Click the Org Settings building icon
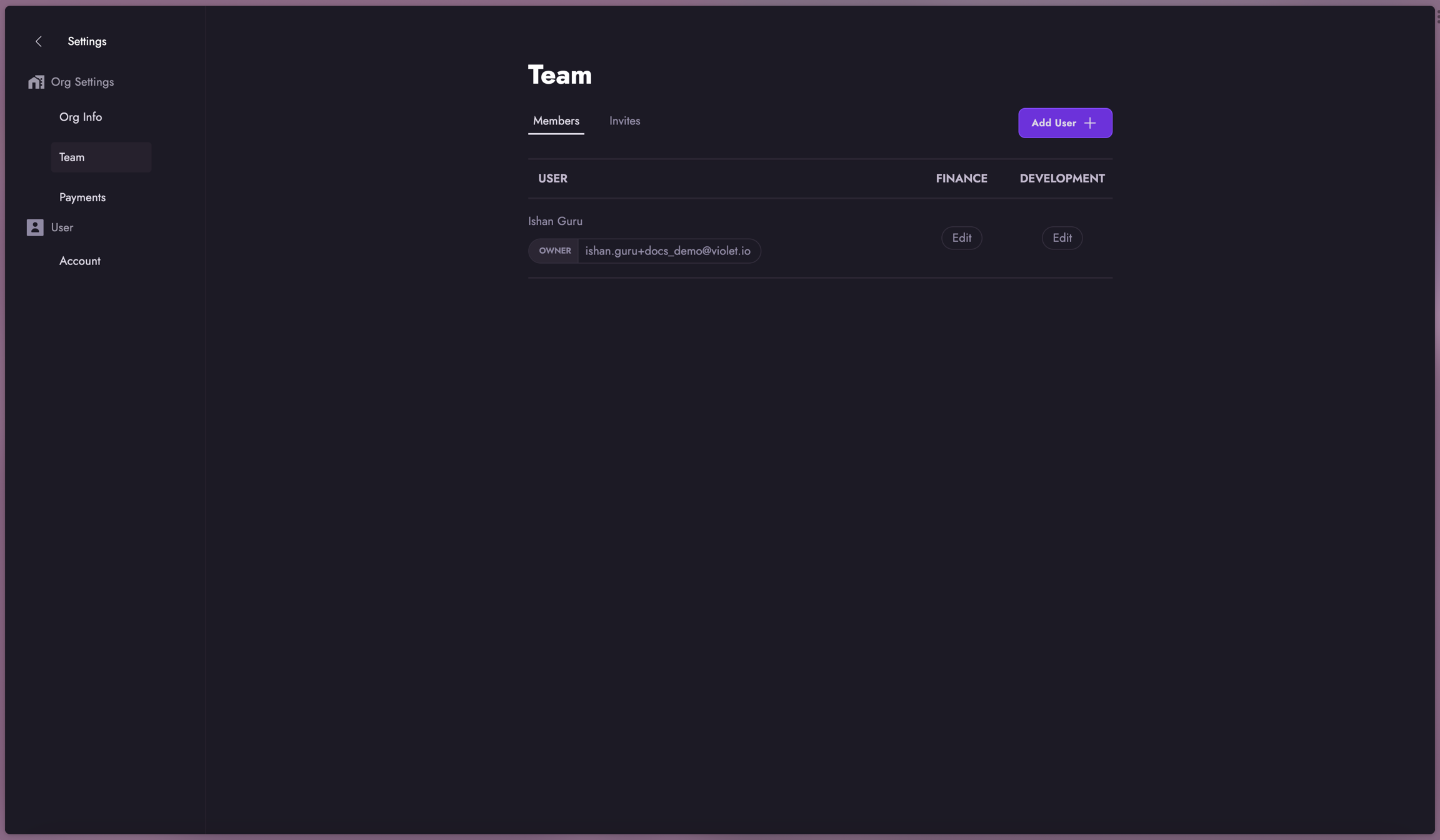 (x=36, y=82)
